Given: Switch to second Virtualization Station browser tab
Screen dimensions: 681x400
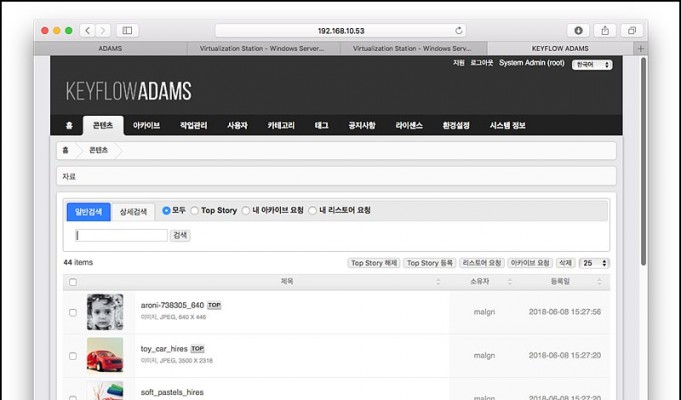Looking at the screenshot, I should (x=412, y=49).
